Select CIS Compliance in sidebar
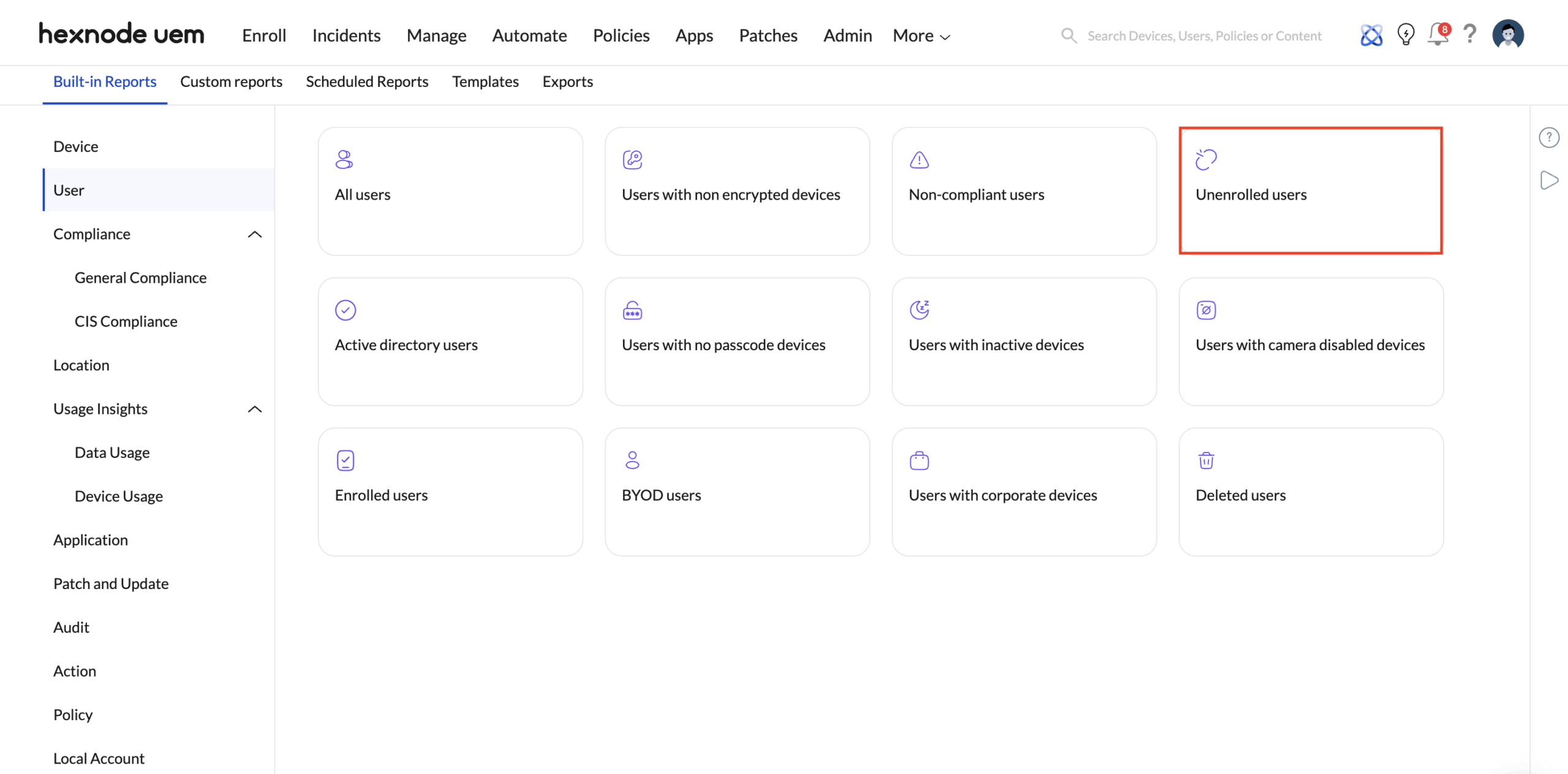1568x774 pixels. click(126, 321)
